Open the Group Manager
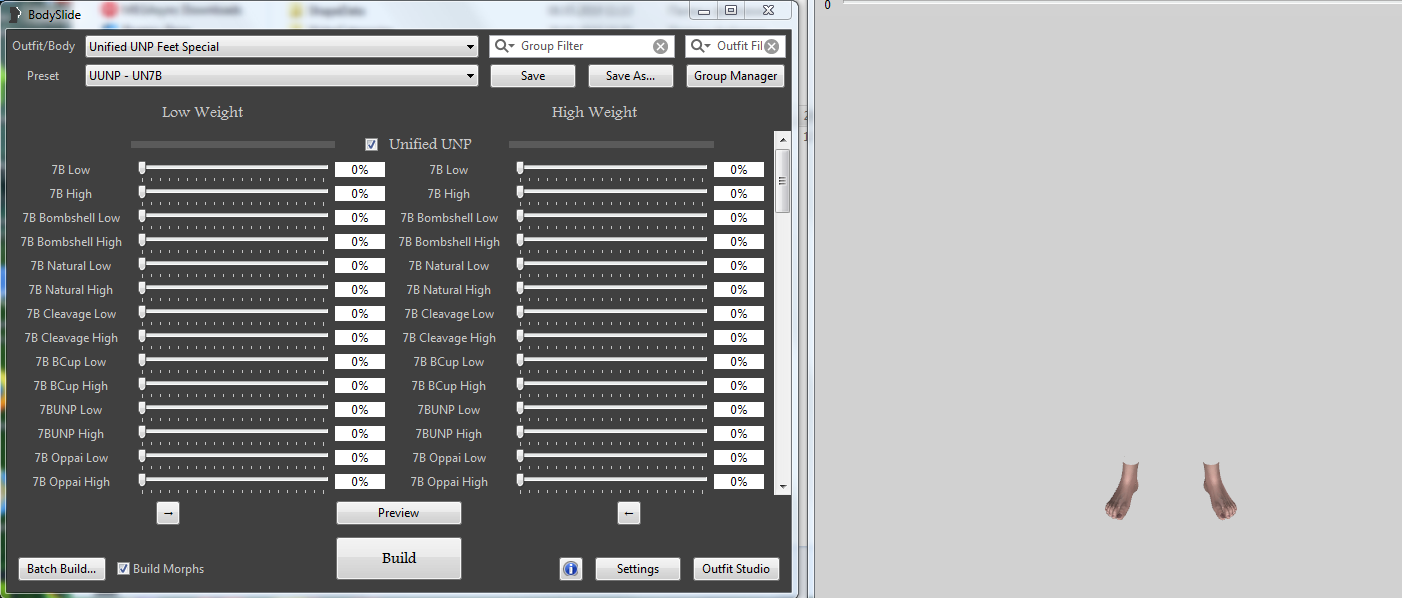This screenshot has height=598, width=1402. pos(735,76)
